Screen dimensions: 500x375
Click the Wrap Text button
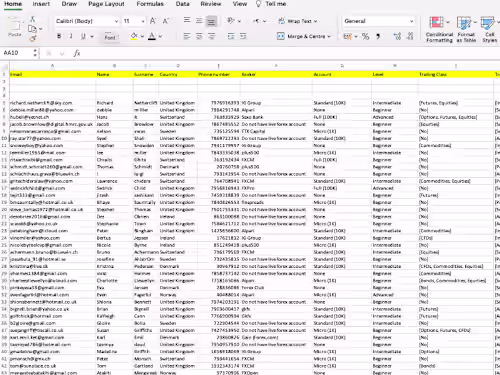(x=297, y=21)
